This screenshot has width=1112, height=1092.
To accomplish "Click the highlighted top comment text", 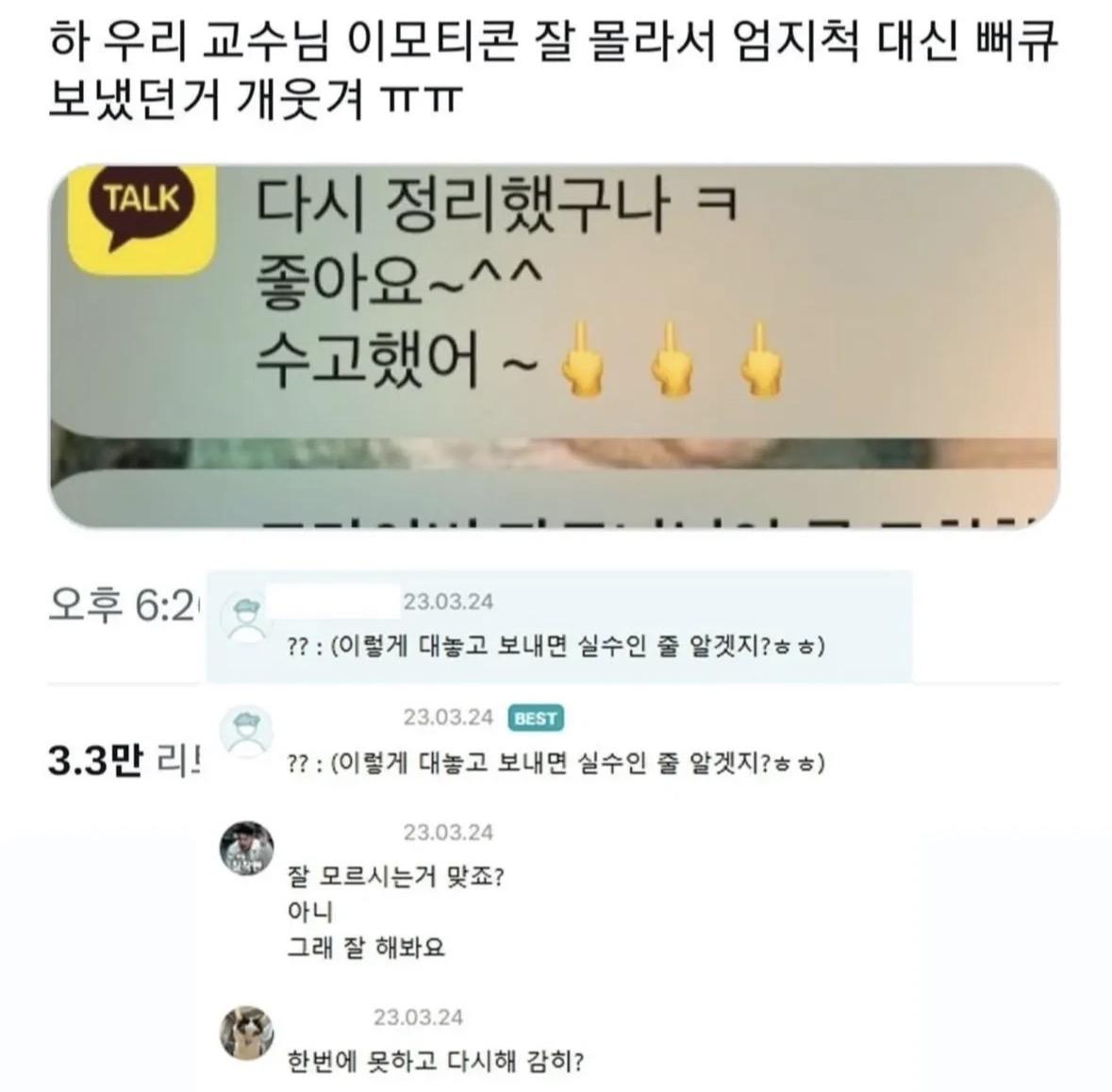I will (556, 647).
